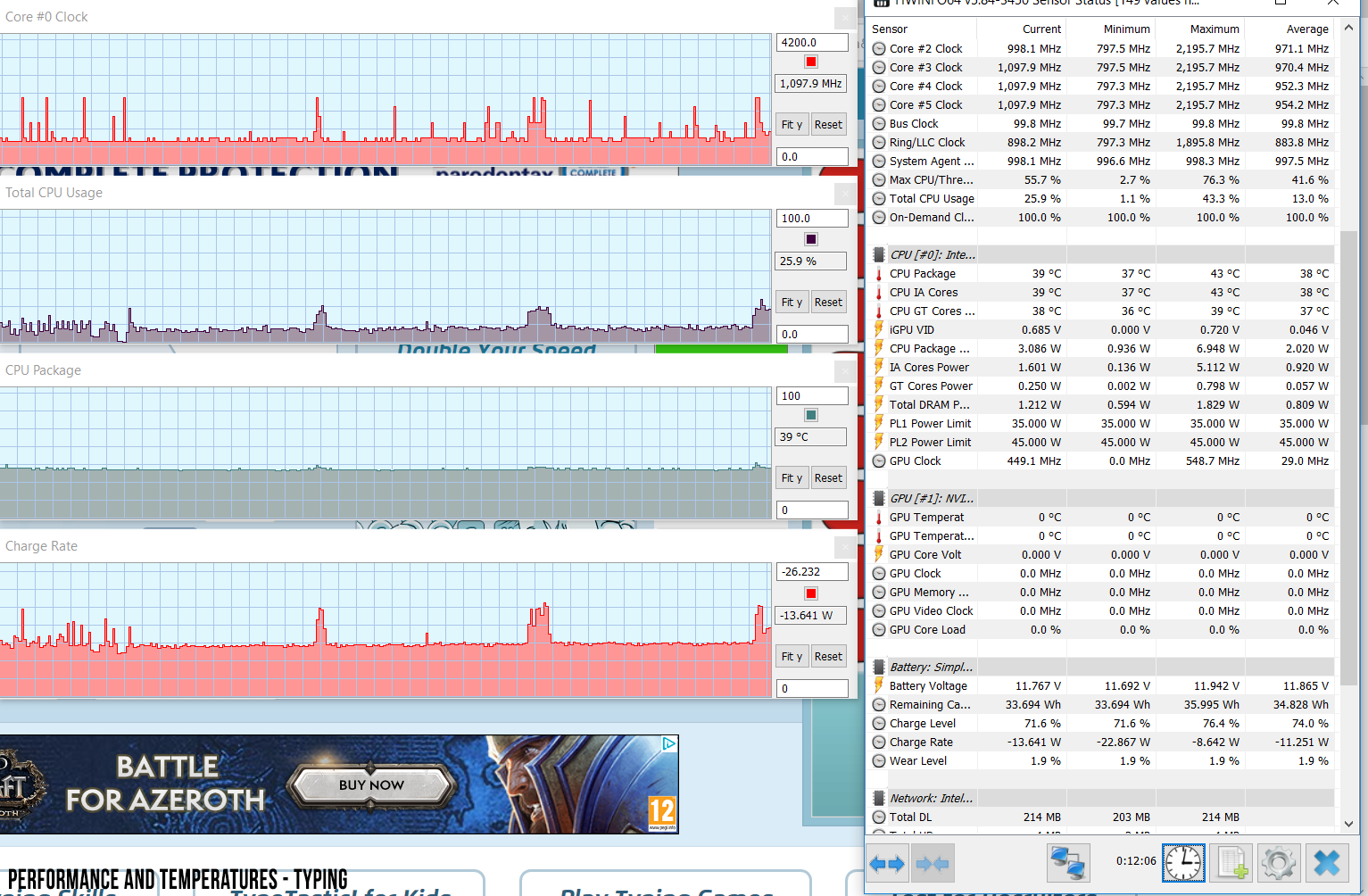The width and height of the screenshot is (1368, 896).
Task: Click the icon next to PL1 Power Limit
Action: tap(879, 423)
